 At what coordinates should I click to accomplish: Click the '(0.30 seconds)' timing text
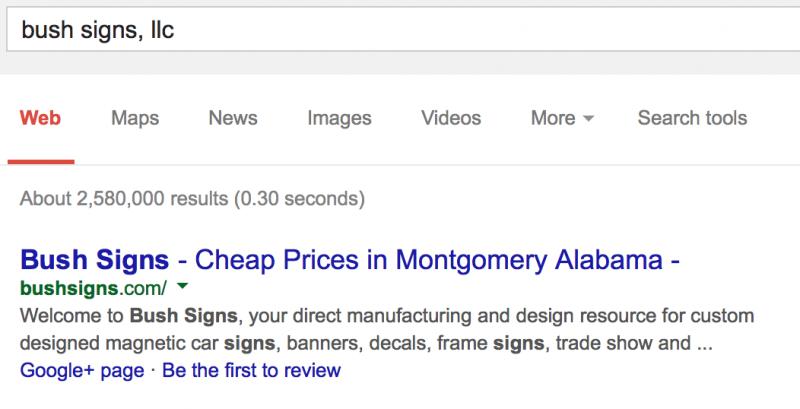point(299,198)
